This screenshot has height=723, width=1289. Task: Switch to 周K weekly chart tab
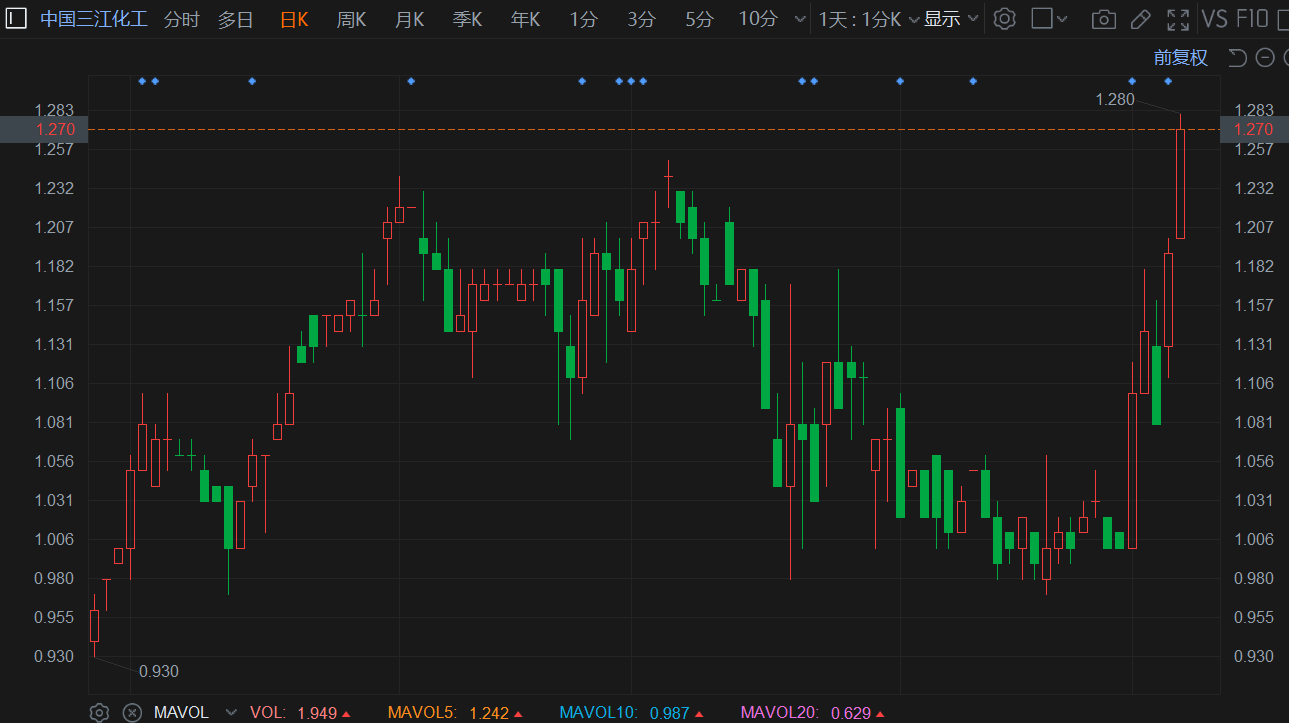click(x=352, y=19)
